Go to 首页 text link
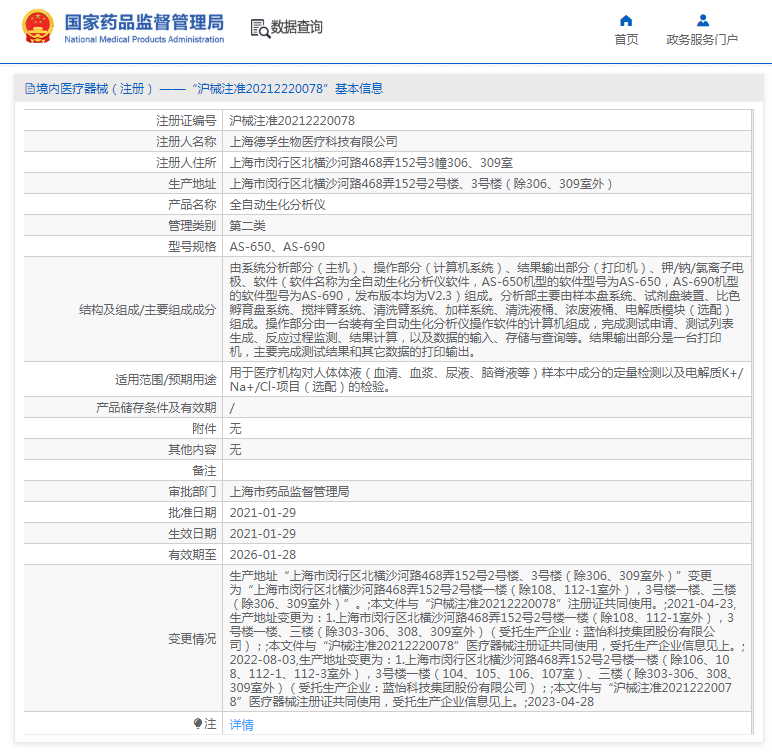 pyautogui.click(x=626, y=39)
